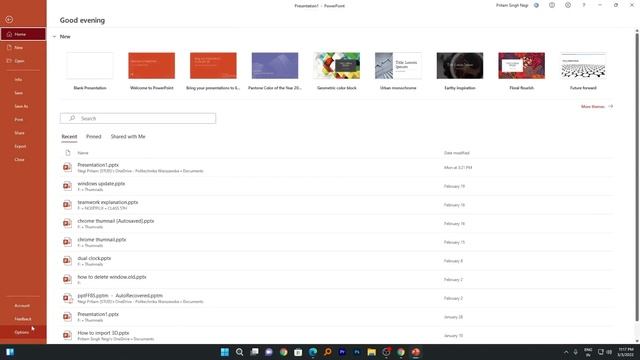
Task: Select the Pantone Color of the Year theme
Action: (x=275, y=71)
